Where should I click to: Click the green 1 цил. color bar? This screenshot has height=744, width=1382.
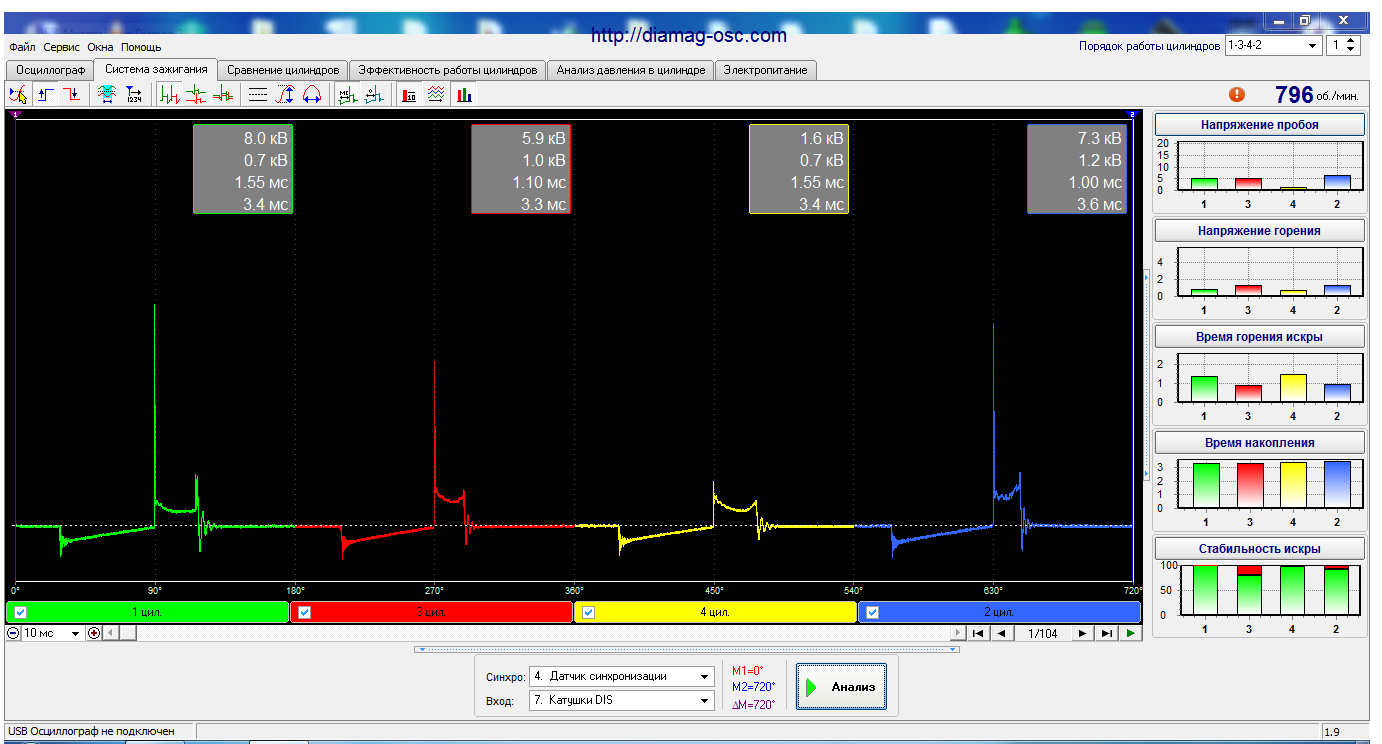[148, 612]
